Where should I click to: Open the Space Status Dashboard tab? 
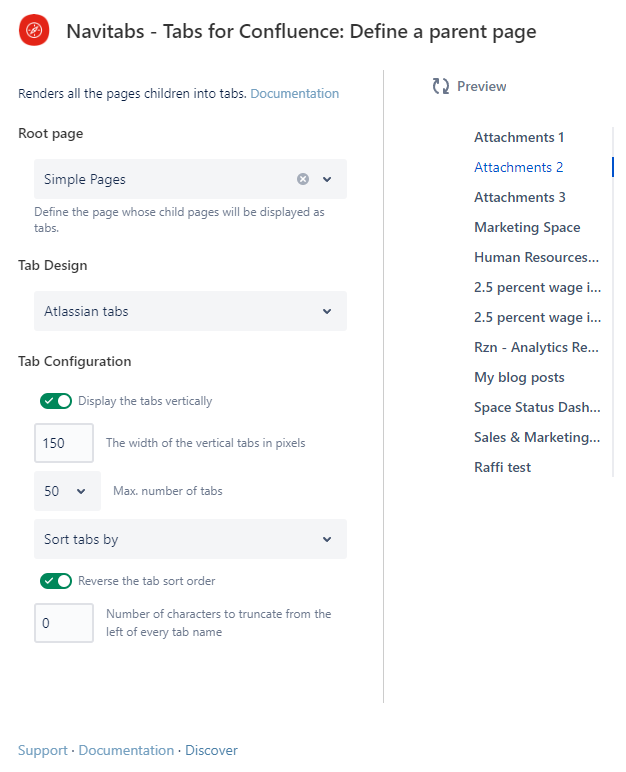pyautogui.click(x=536, y=407)
